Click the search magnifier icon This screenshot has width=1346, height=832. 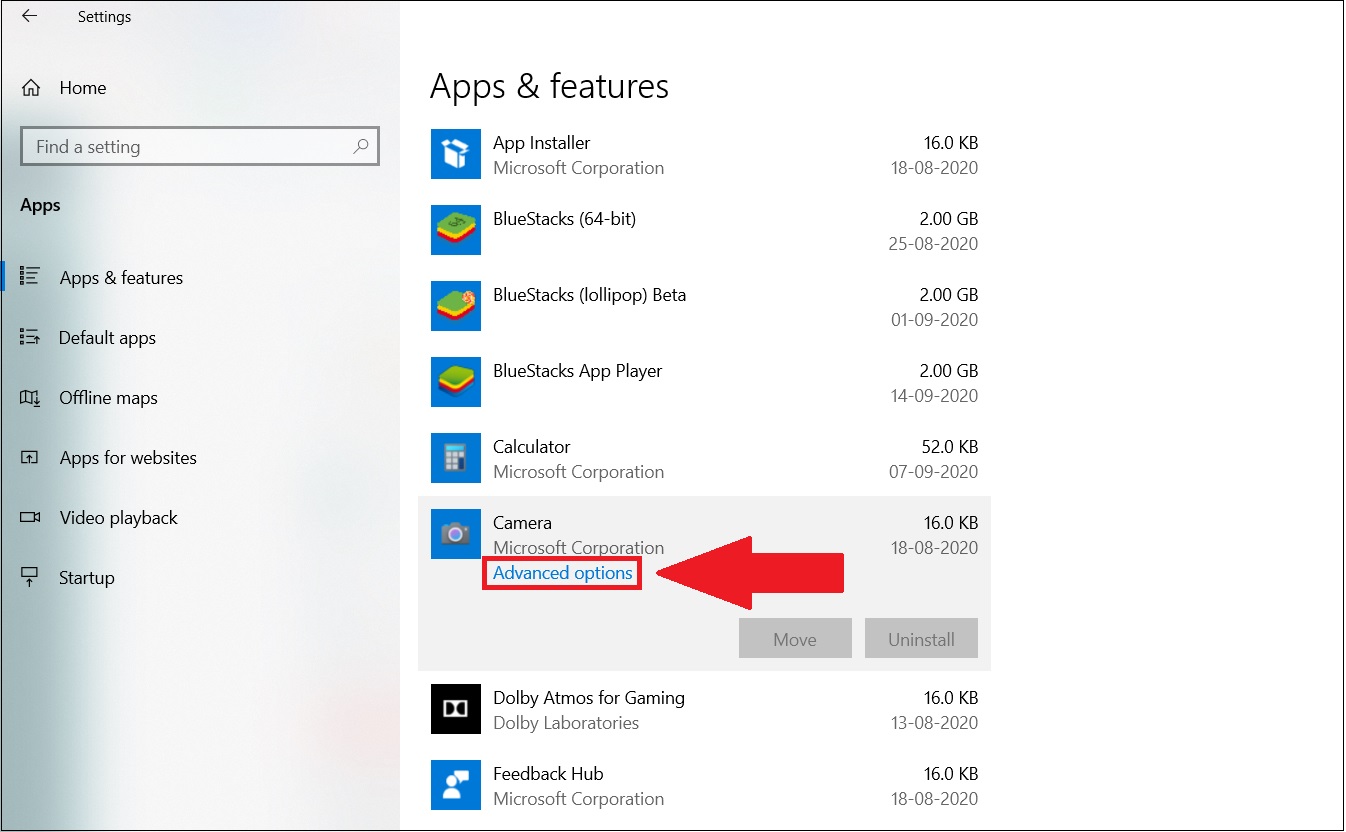(361, 146)
